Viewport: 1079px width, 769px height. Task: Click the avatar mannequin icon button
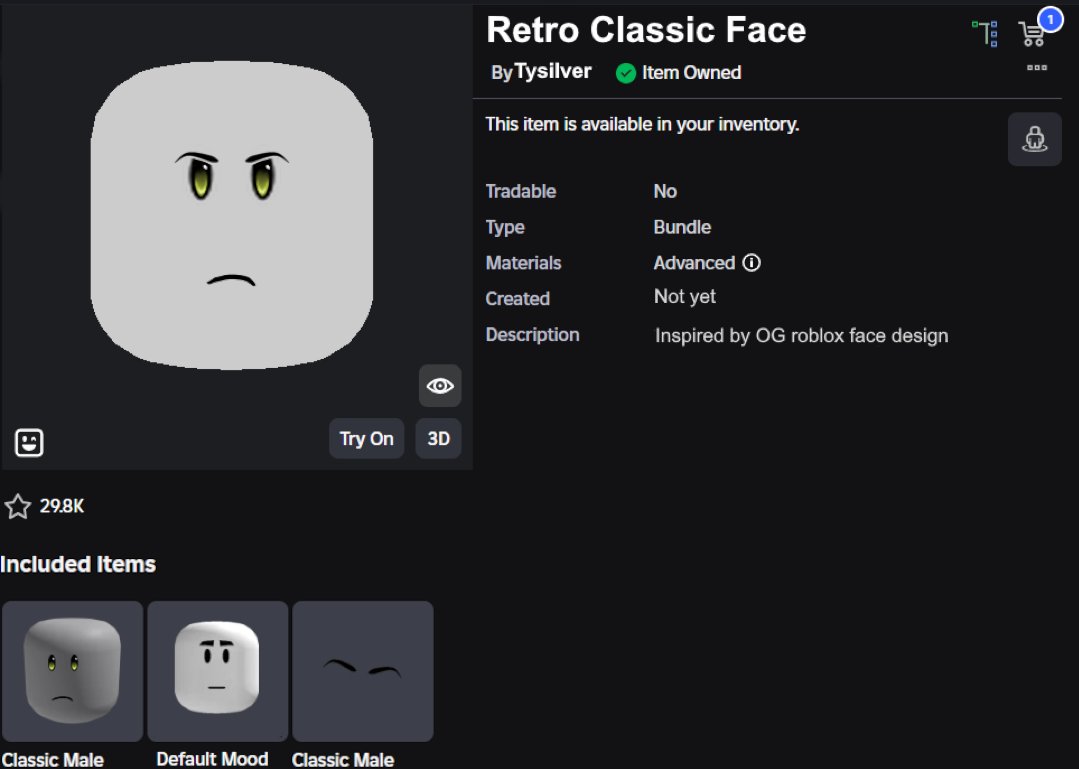(1034, 139)
